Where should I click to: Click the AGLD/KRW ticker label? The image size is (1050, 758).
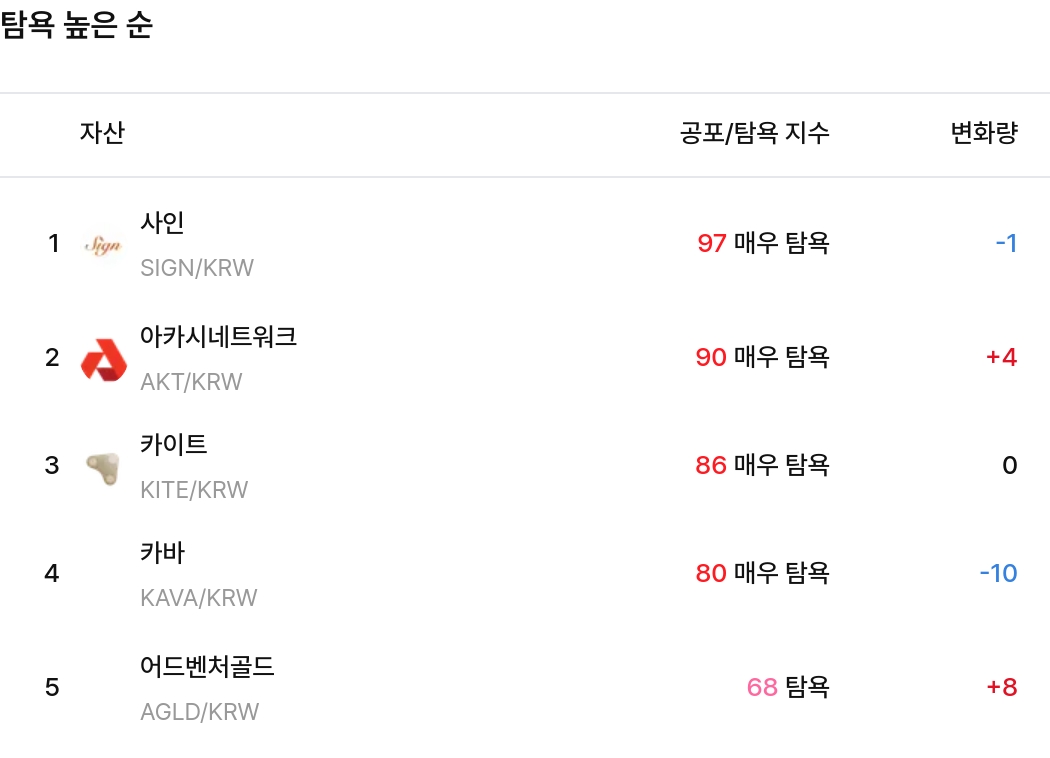click(x=199, y=712)
